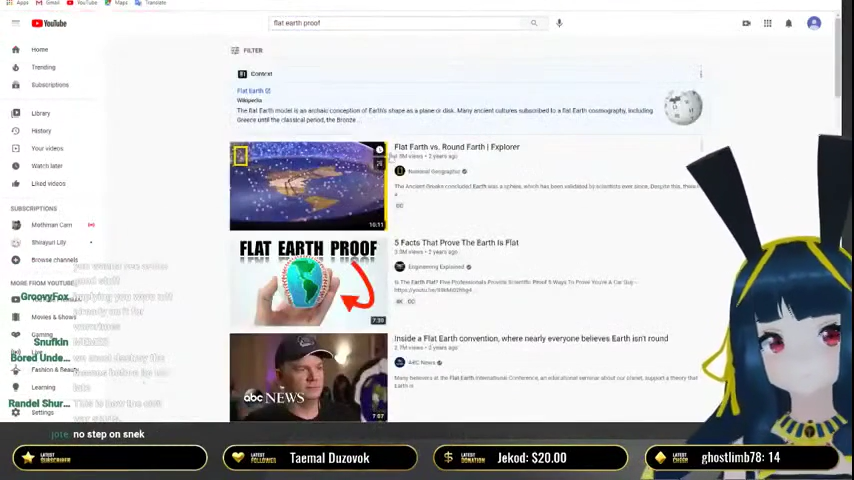Screen dimensions: 854x480
Task: Play the FLAT EARTH PROOF thumbnail
Action: [x=308, y=282]
